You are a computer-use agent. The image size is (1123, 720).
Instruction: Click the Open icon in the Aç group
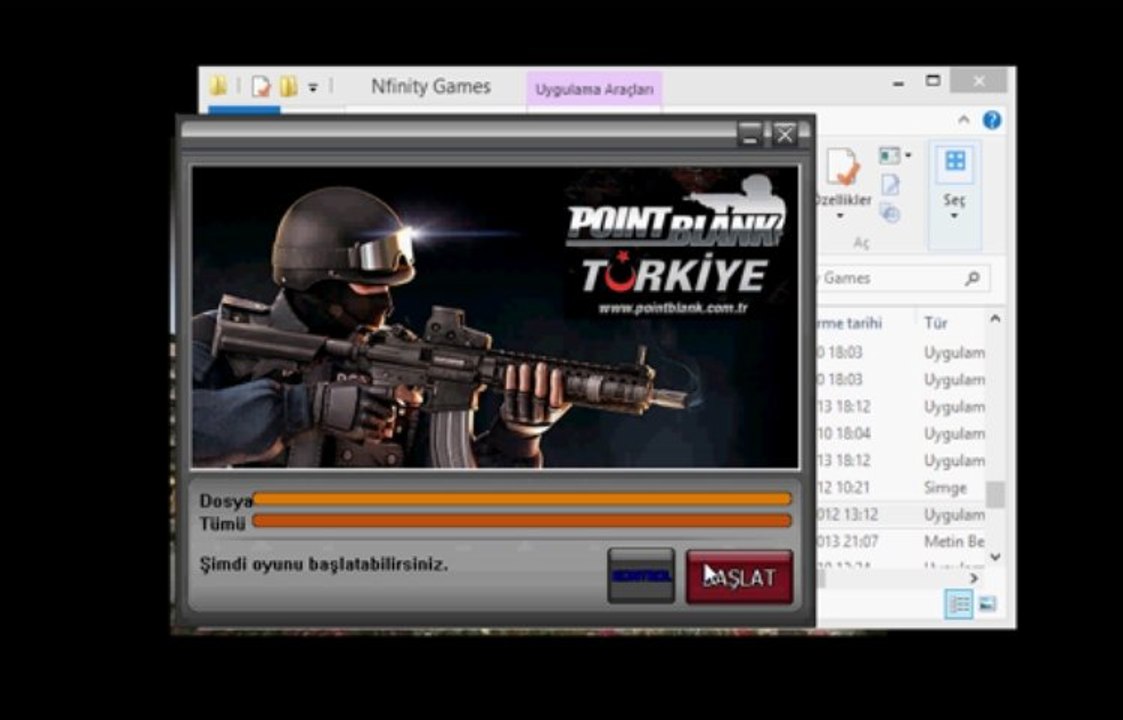889,155
